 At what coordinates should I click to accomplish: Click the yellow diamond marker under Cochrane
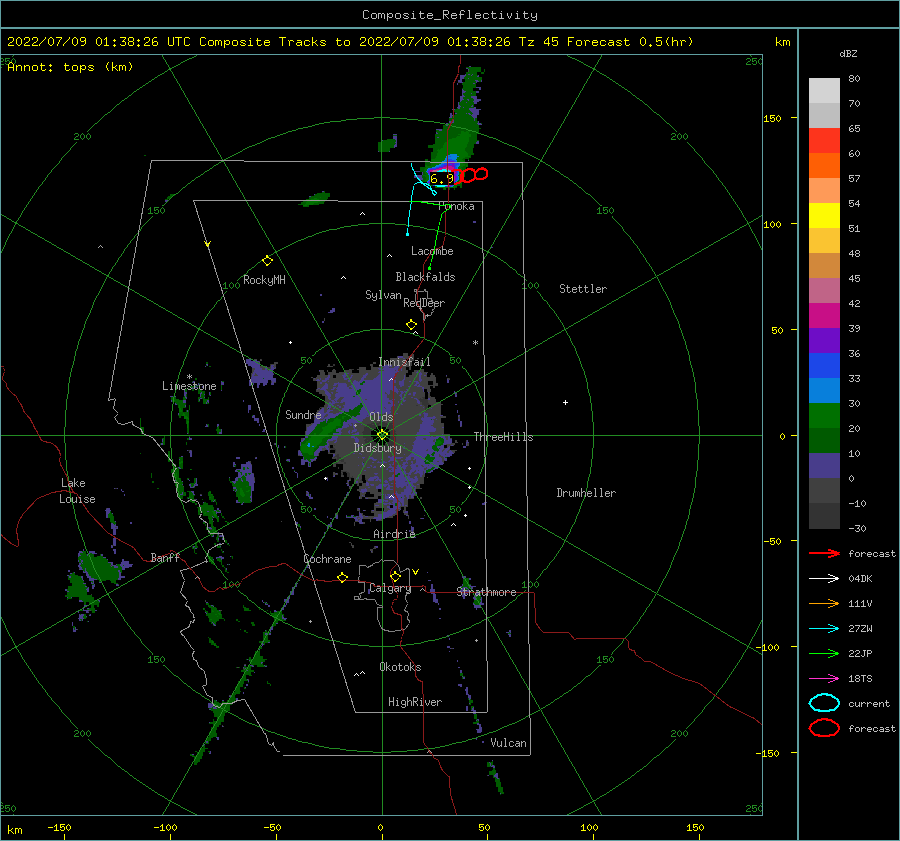[342, 577]
